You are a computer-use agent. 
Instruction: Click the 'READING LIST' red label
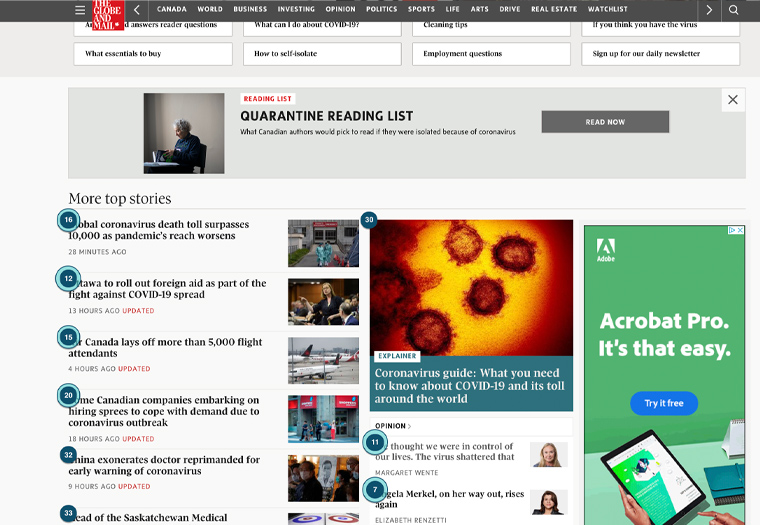point(268,99)
